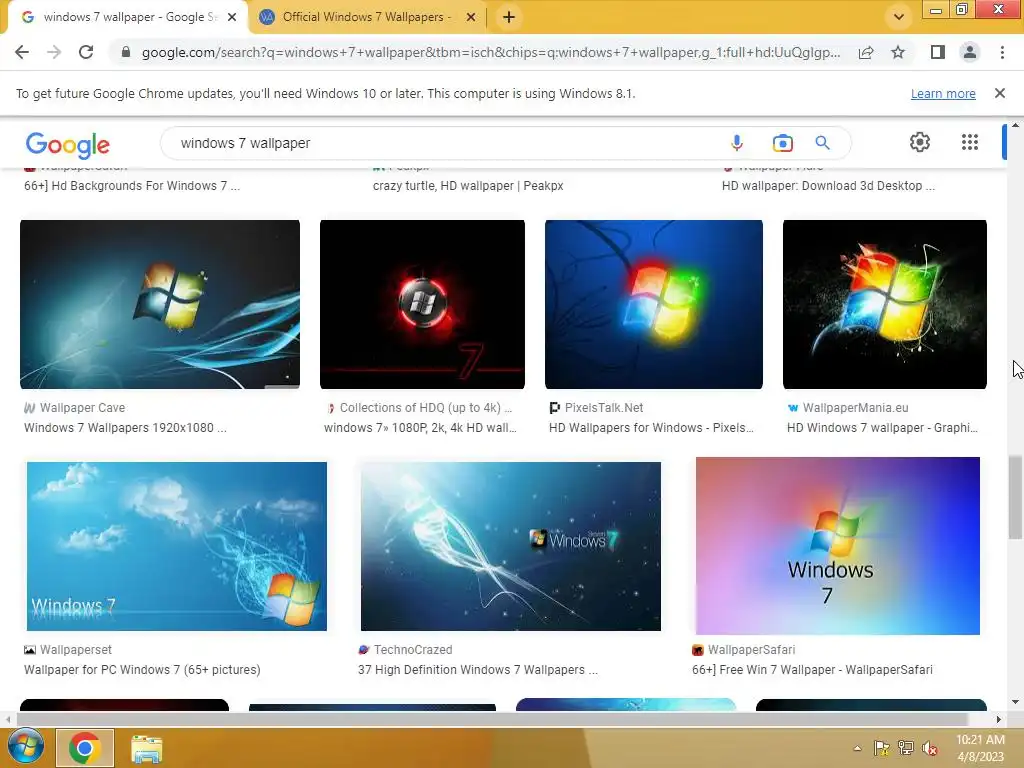Open the Google apps grid

[x=970, y=142]
